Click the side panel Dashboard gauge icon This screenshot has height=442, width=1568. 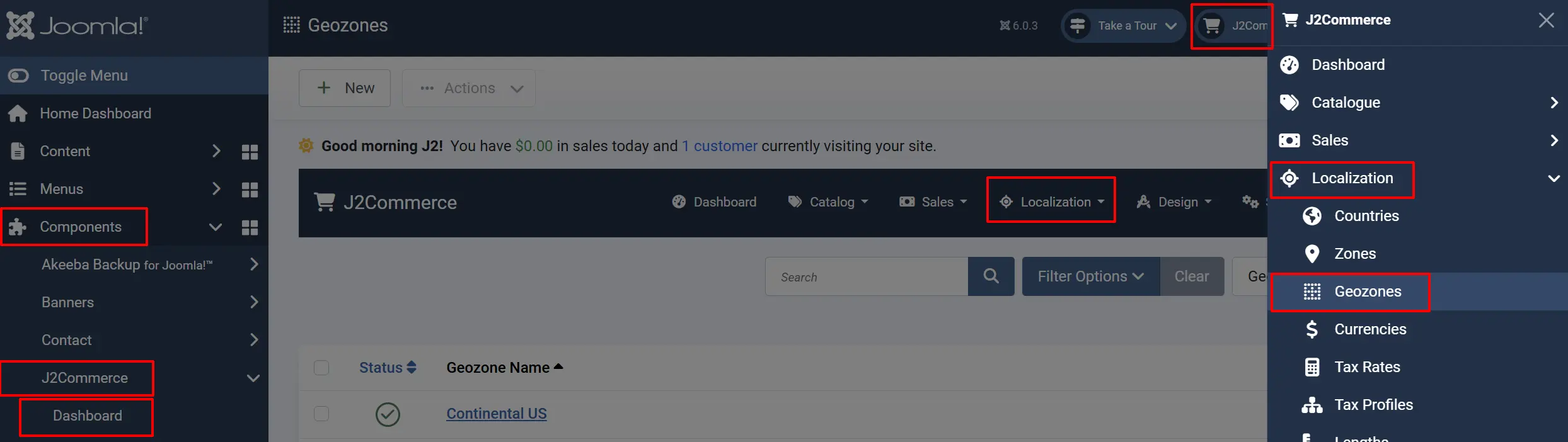coord(1289,65)
